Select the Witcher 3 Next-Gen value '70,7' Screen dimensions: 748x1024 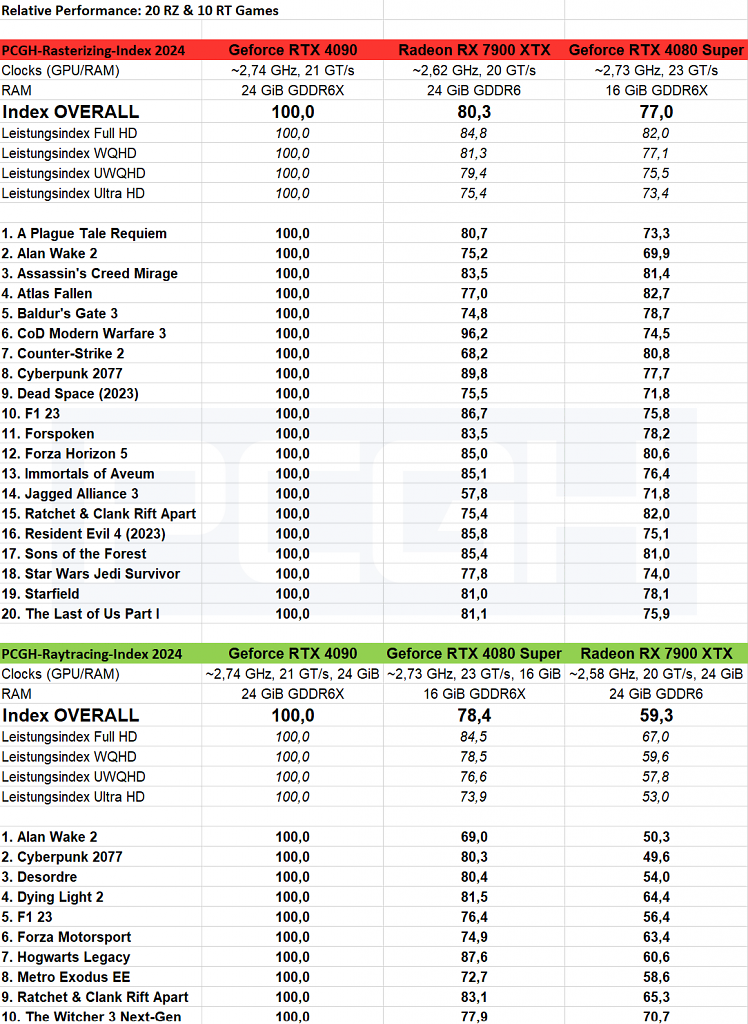pyautogui.click(x=656, y=1016)
